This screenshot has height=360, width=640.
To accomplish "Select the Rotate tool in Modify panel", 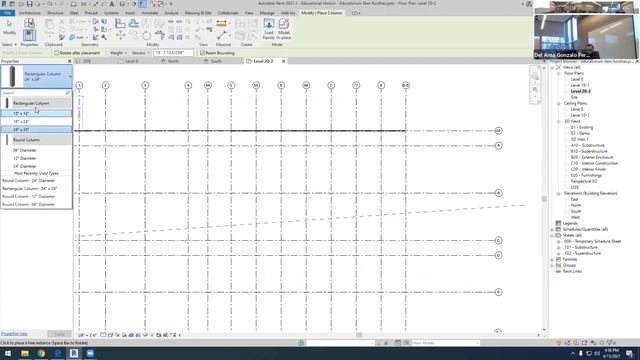I will [147, 36].
